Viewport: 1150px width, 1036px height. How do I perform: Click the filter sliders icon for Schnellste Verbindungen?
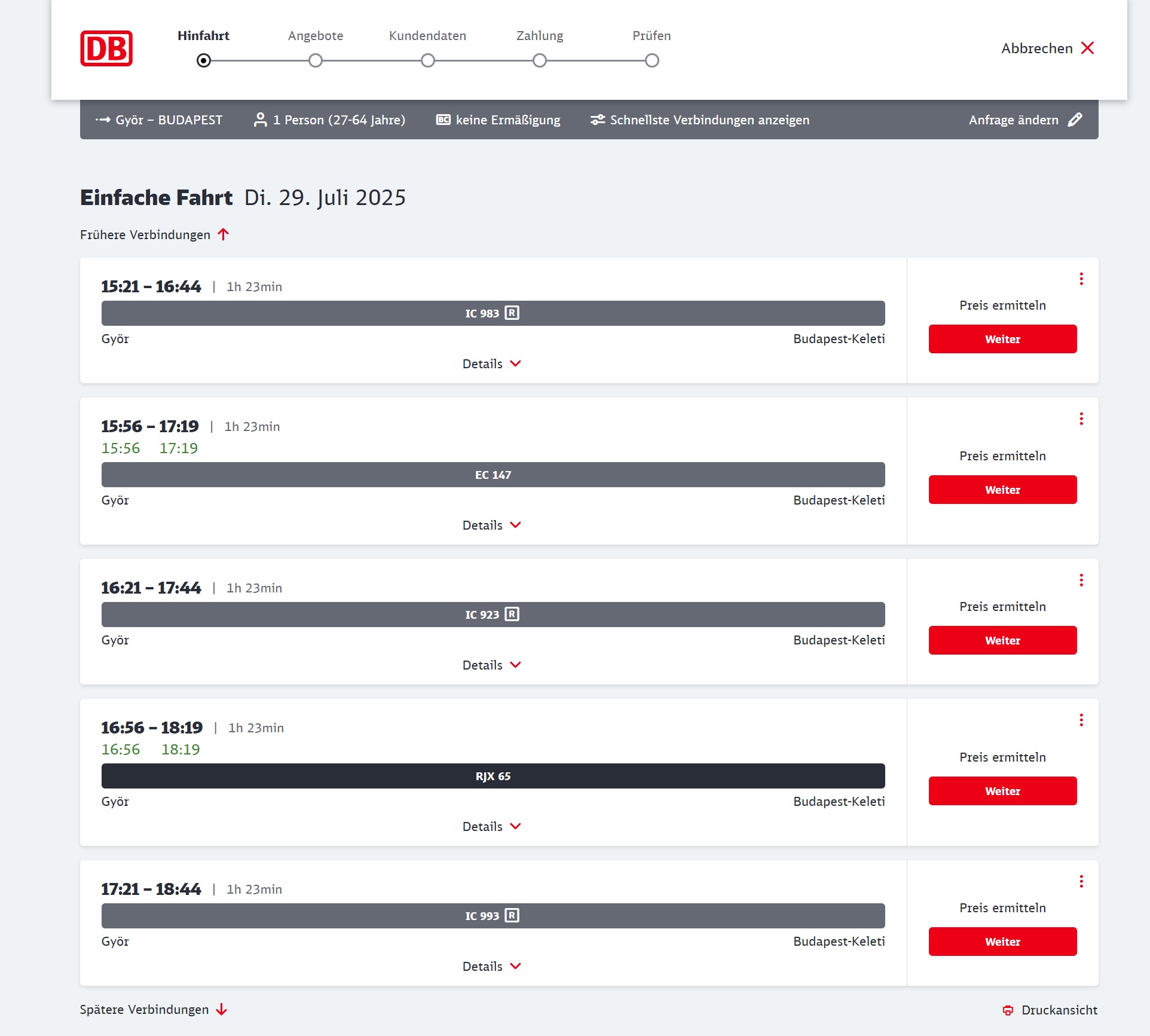(x=598, y=120)
